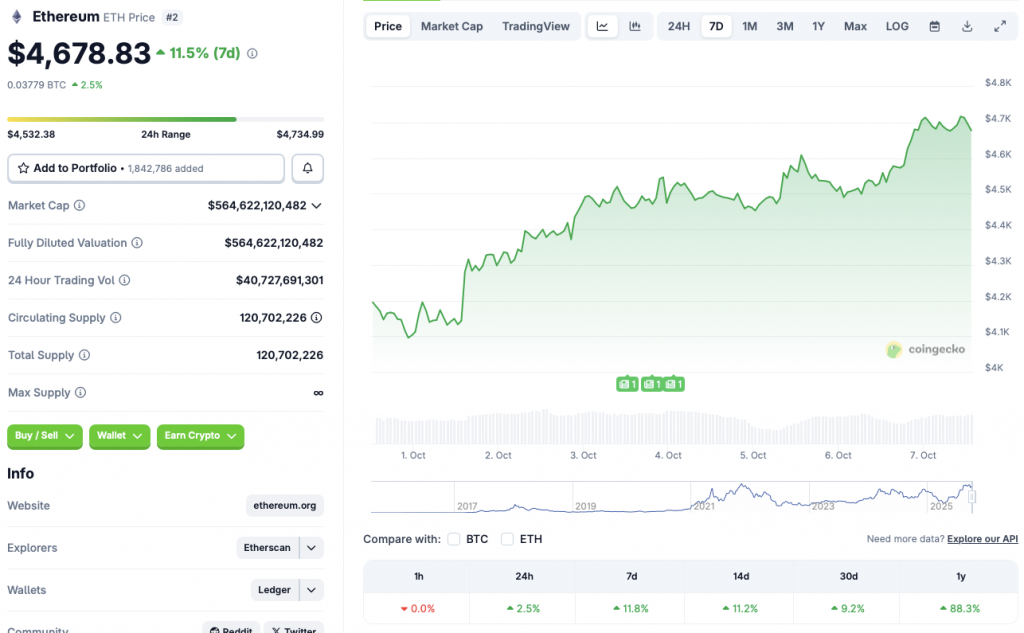The image size is (1024, 633).
Task: Click the first news marker under chart
Action: 627,384
